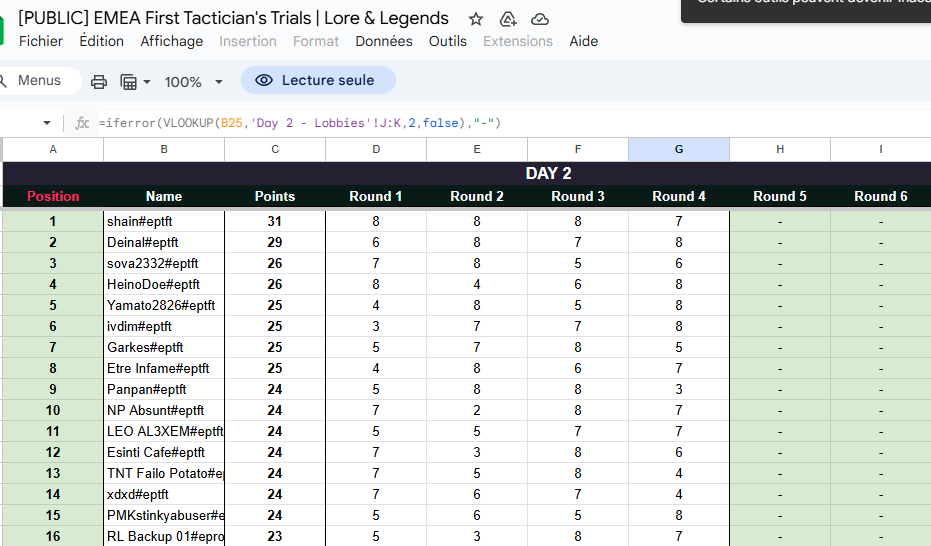
Task: Select the NP Absunt#eptft name cell
Action: tap(164, 410)
